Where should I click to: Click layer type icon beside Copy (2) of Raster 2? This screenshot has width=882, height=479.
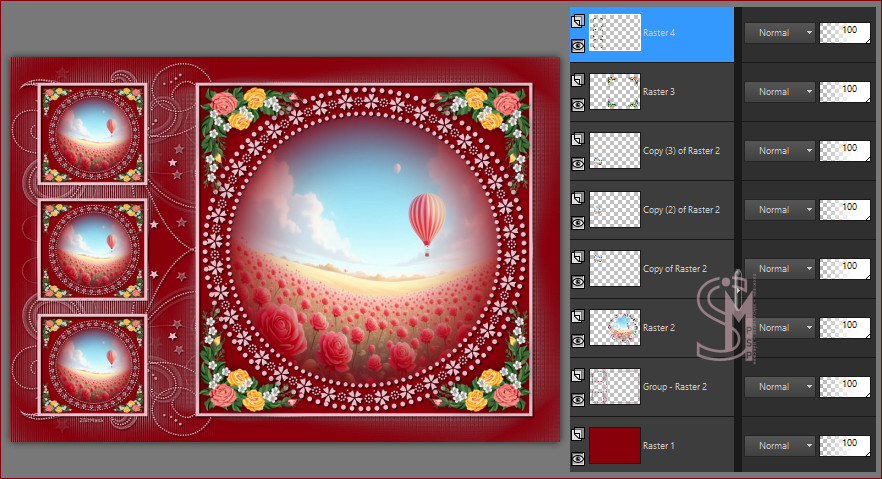(x=577, y=198)
